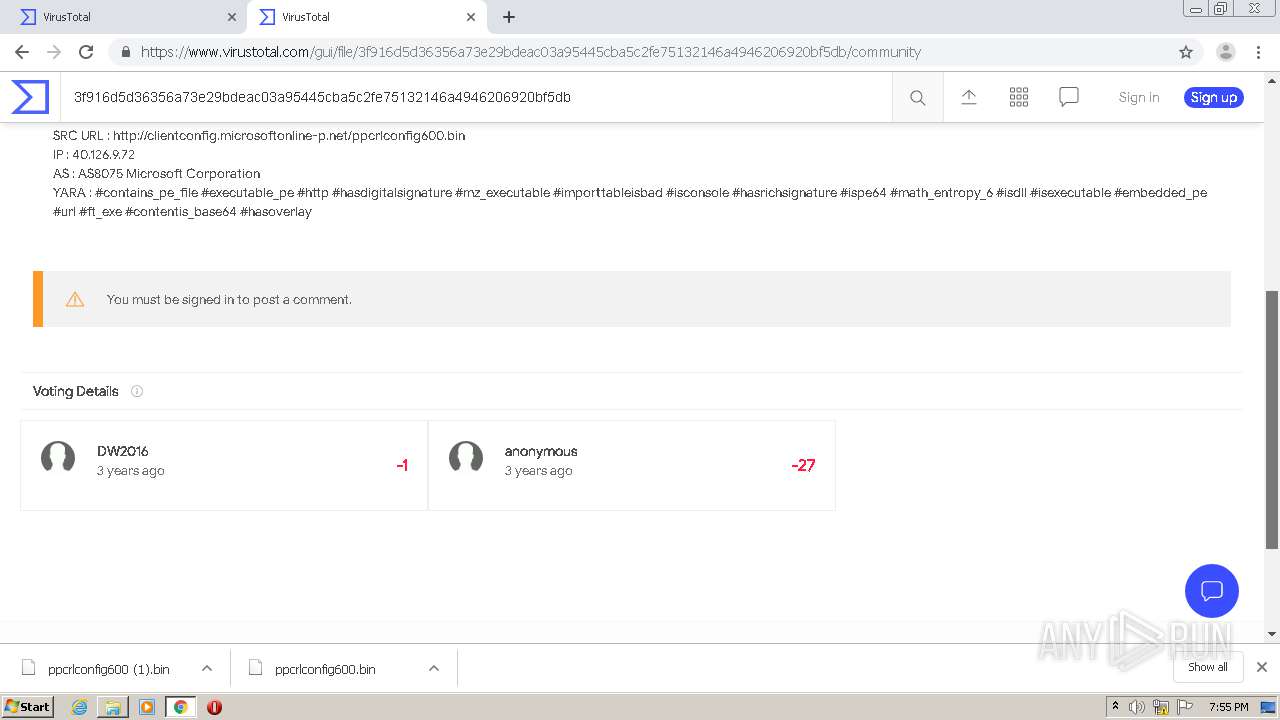The image size is (1280, 720).
Task: Expand ppcrlconfig600.bin download options
Action: point(434,668)
